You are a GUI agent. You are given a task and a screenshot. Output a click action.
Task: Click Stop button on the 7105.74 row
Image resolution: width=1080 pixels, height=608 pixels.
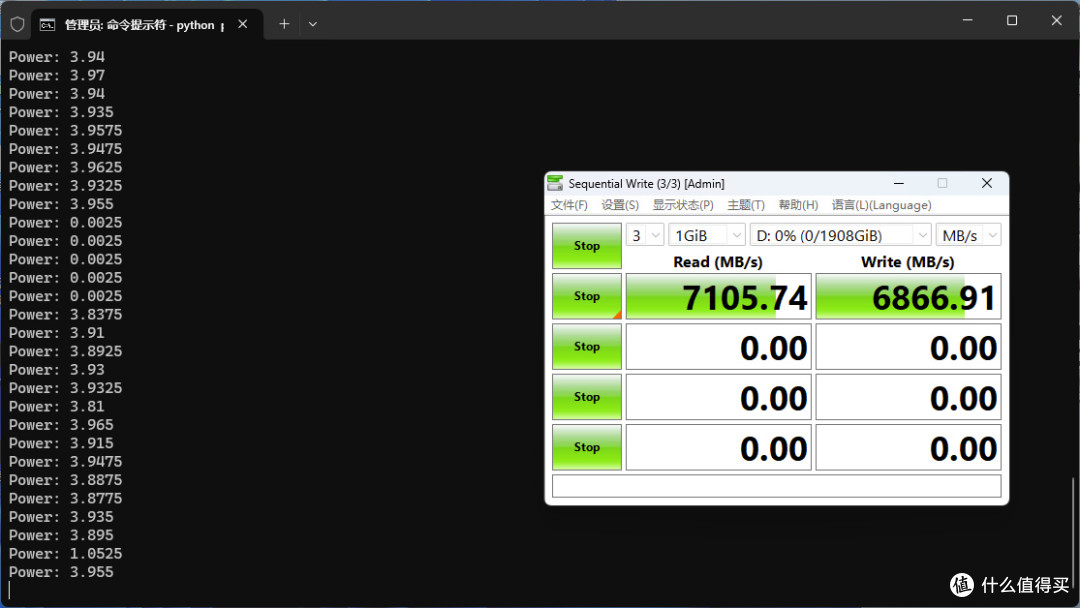(587, 296)
